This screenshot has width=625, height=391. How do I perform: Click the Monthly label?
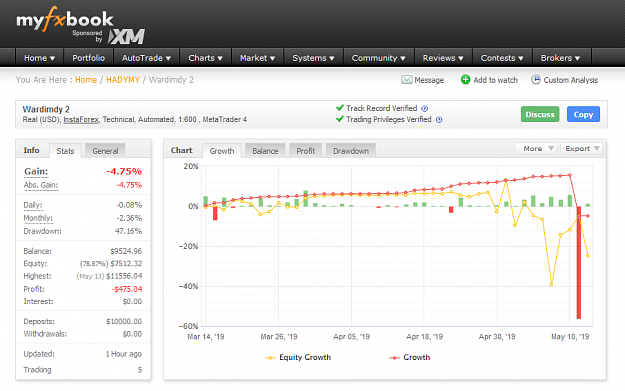click(38, 218)
